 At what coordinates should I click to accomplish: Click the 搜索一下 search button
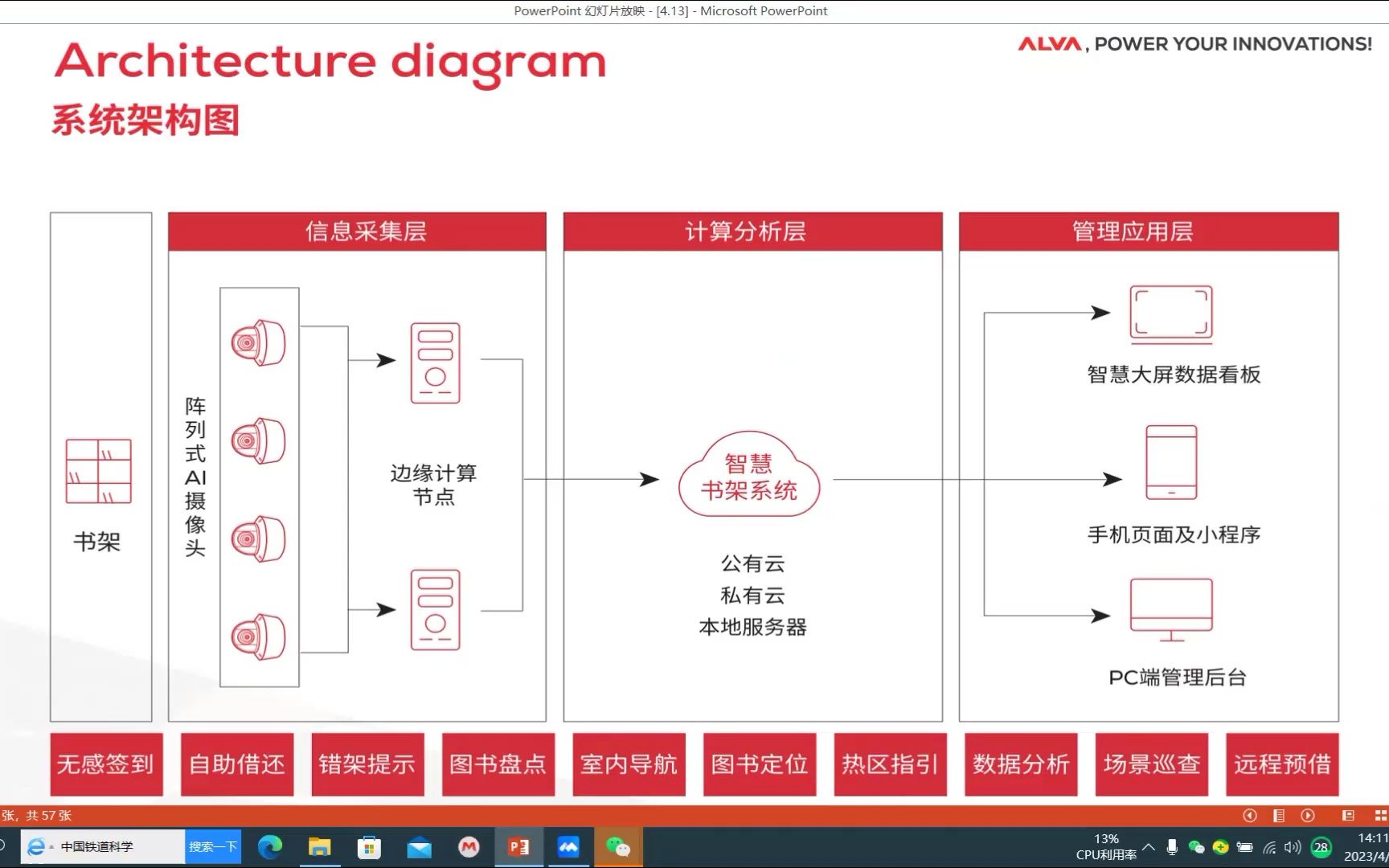coord(213,846)
